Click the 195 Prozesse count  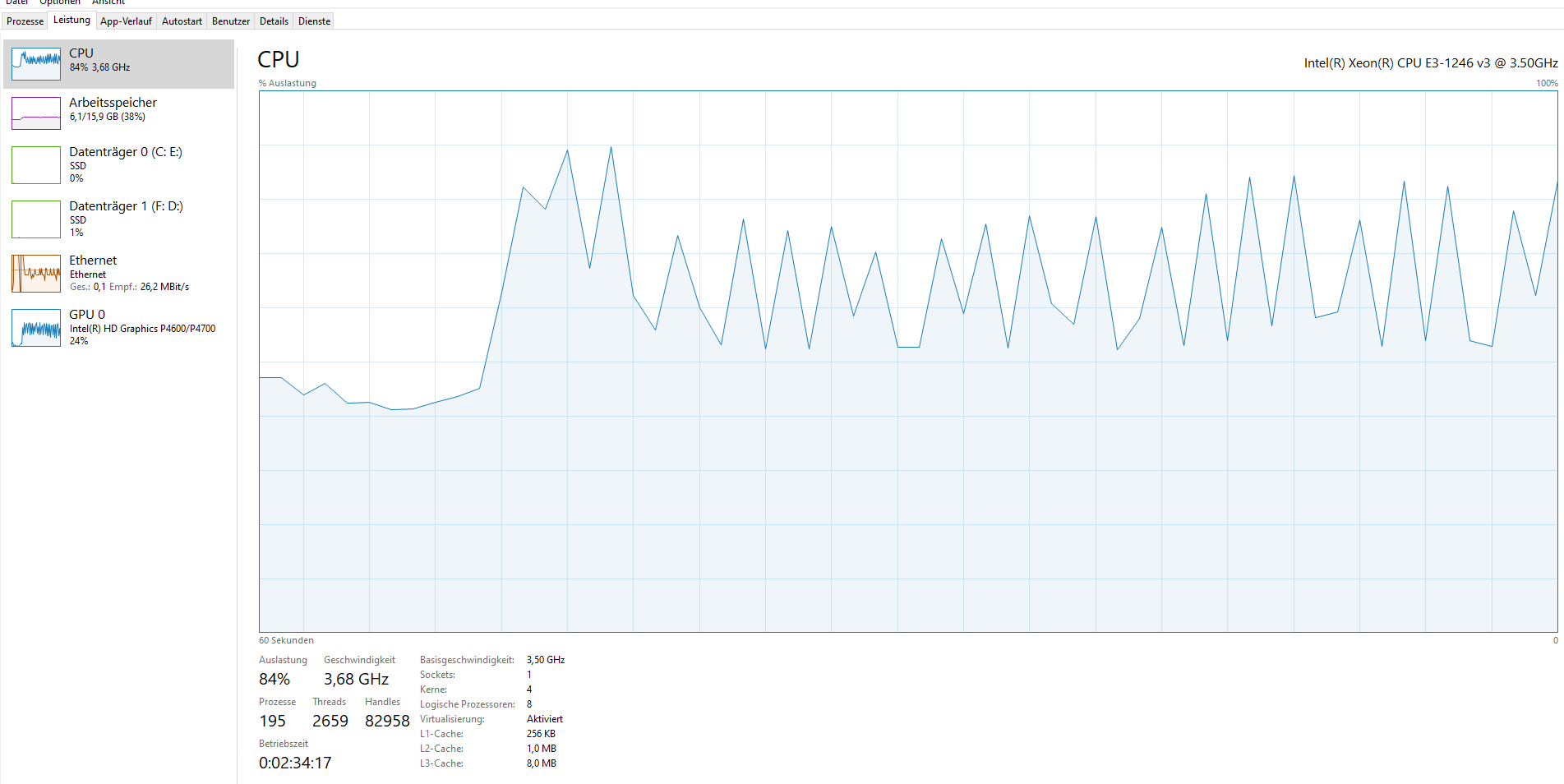coord(273,721)
